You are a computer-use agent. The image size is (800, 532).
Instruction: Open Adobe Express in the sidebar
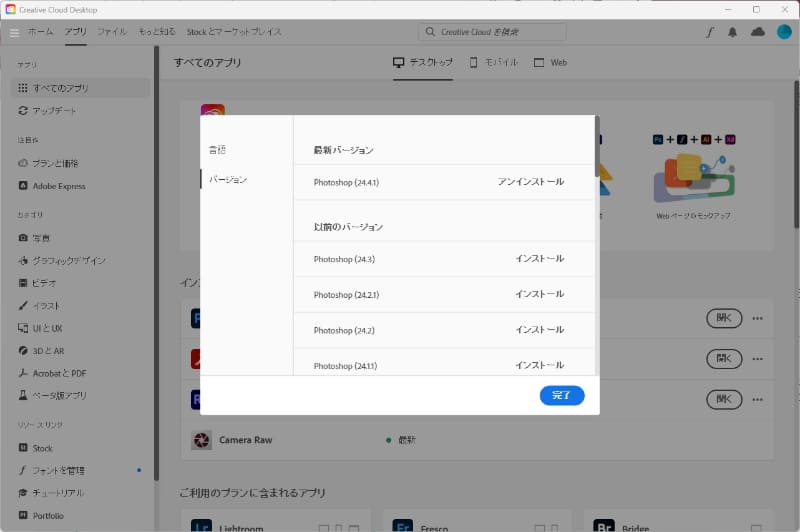coord(52,186)
